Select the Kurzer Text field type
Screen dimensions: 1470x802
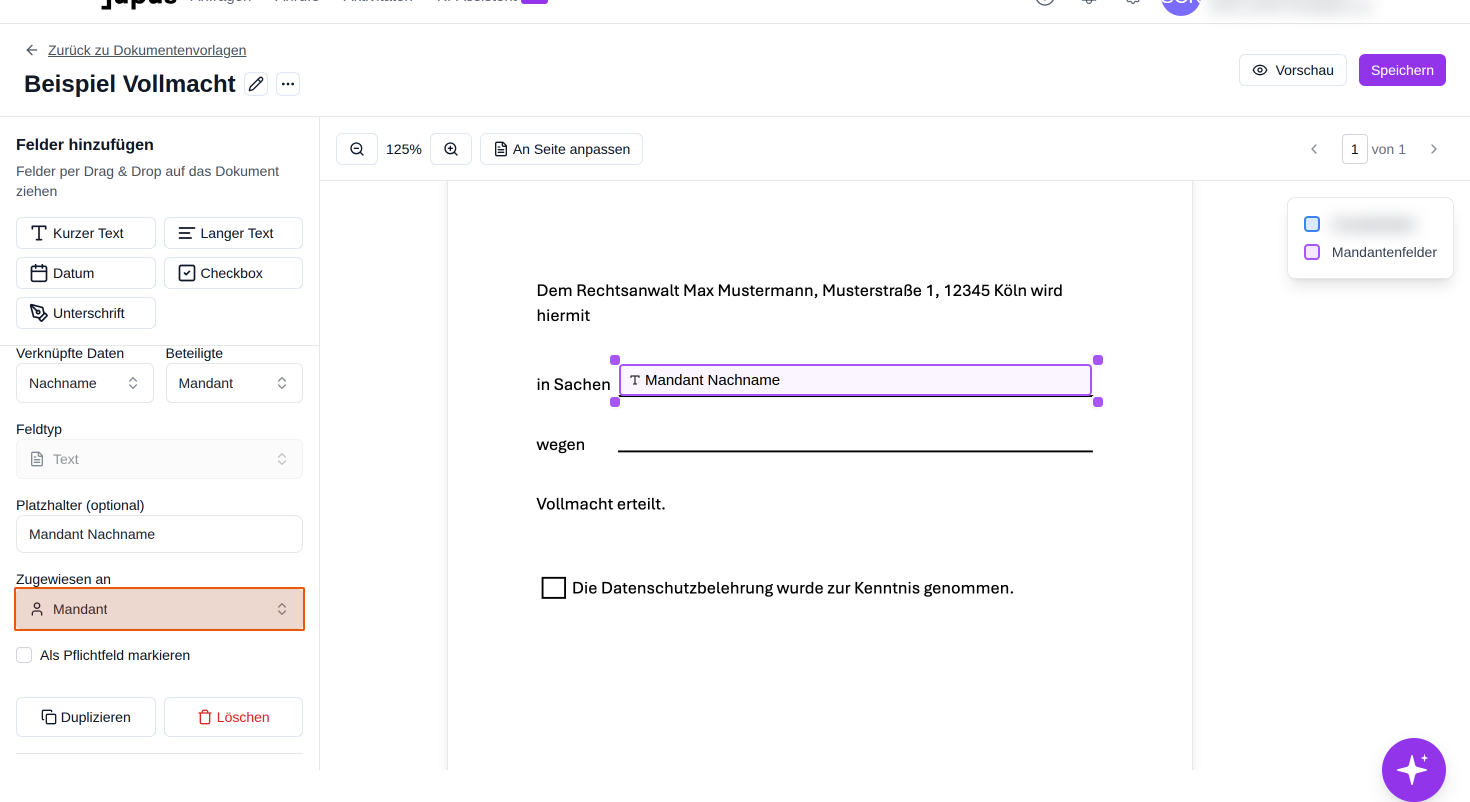(86, 233)
